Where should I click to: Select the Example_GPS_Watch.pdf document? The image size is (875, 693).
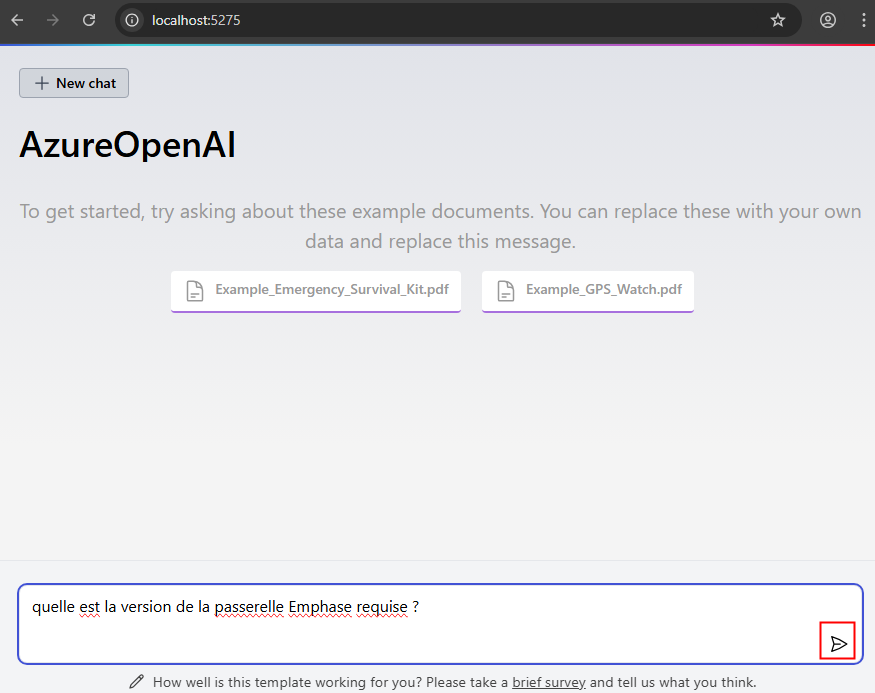[588, 291]
